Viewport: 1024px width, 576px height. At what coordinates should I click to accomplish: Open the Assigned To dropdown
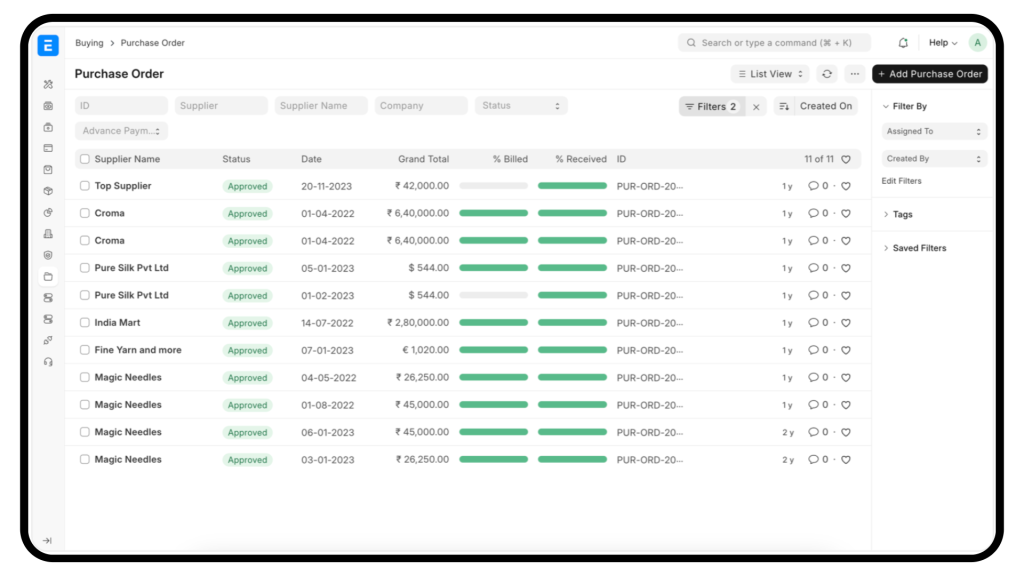934,131
